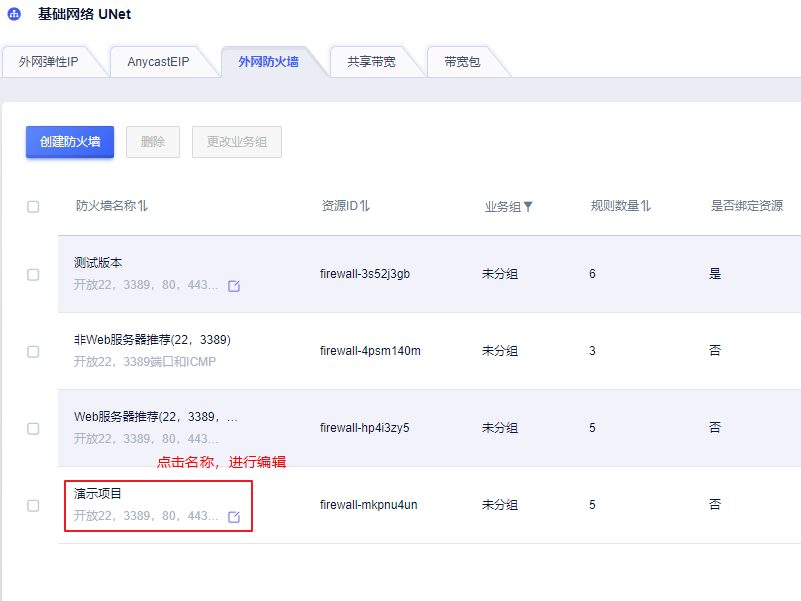Open the 带宽包 tab
Image resolution: width=801 pixels, height=601 pixels.
tap(462, 62)
